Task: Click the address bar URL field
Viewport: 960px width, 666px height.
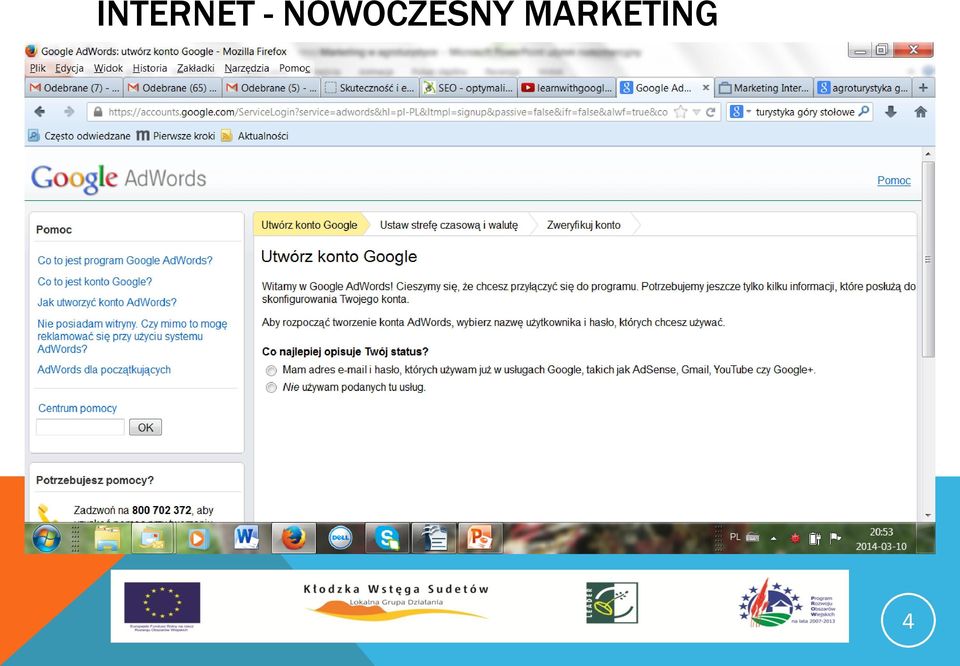Action: point(388,112)
